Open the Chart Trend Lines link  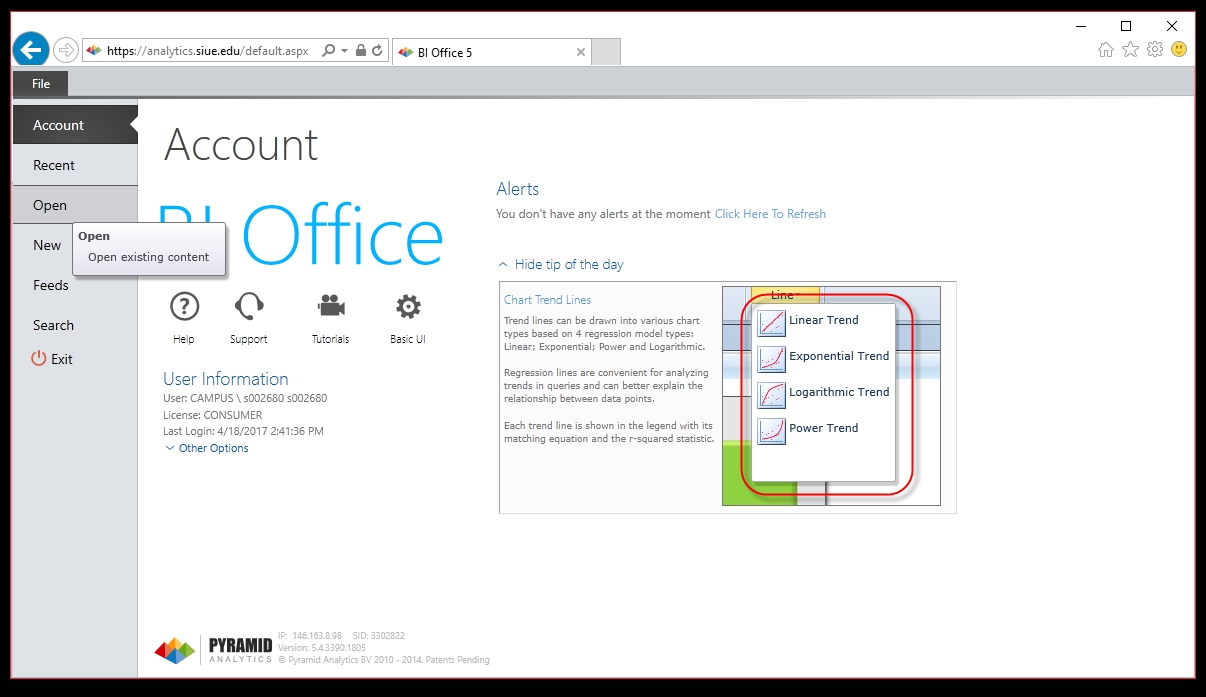pos(547,300)
